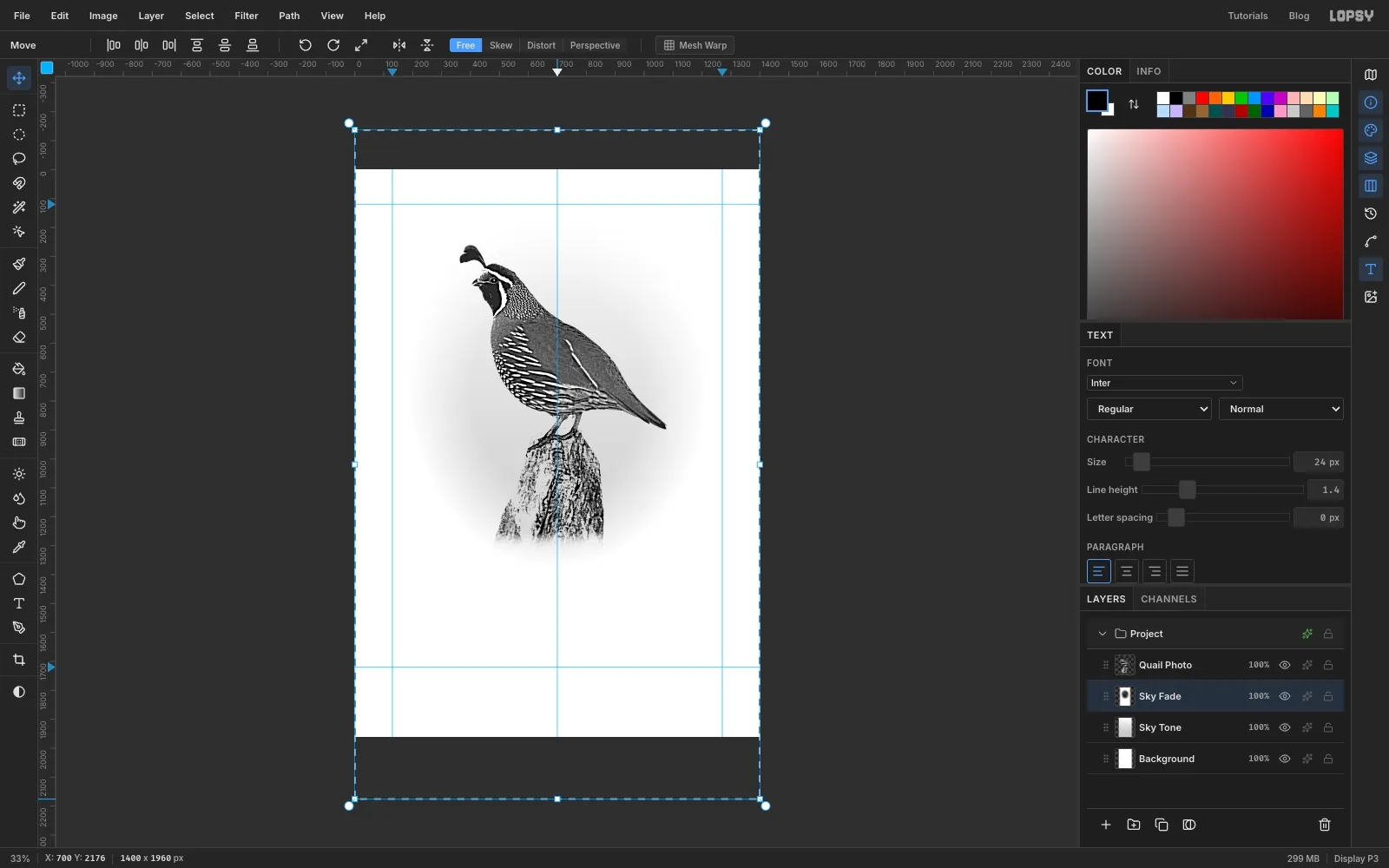Select the Lasso tool
Image resolution: width=1389 pixels, height=868 pixels.
pos(19,159)
